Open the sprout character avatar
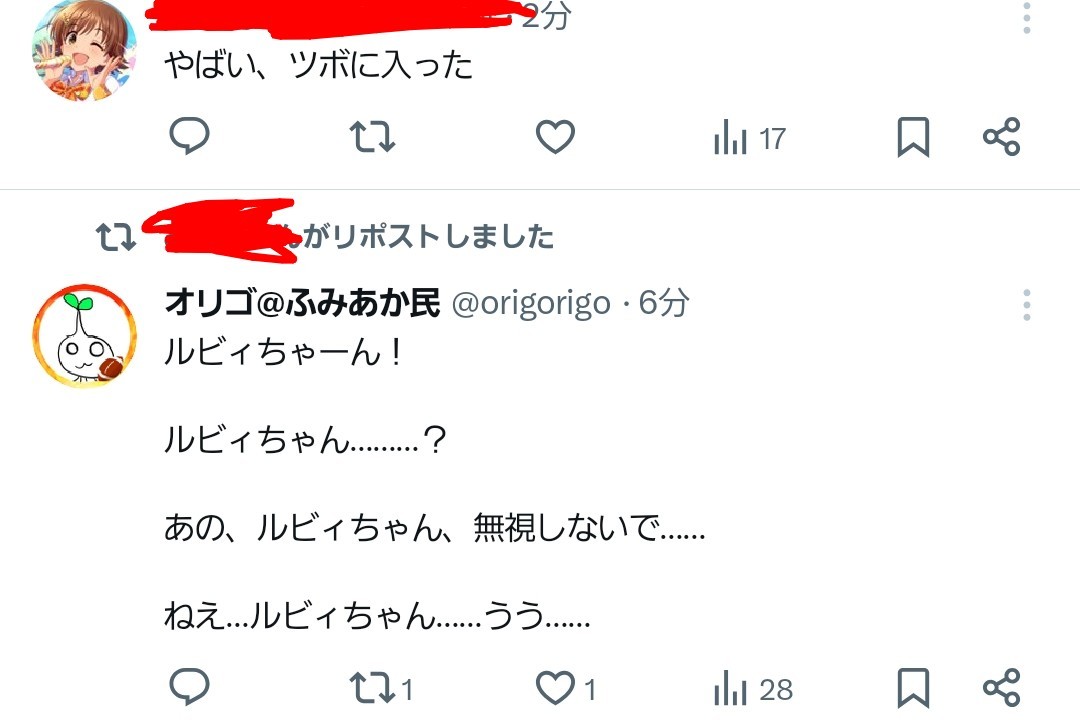This screenshot has width=1080, height=725. pos(84,335)
